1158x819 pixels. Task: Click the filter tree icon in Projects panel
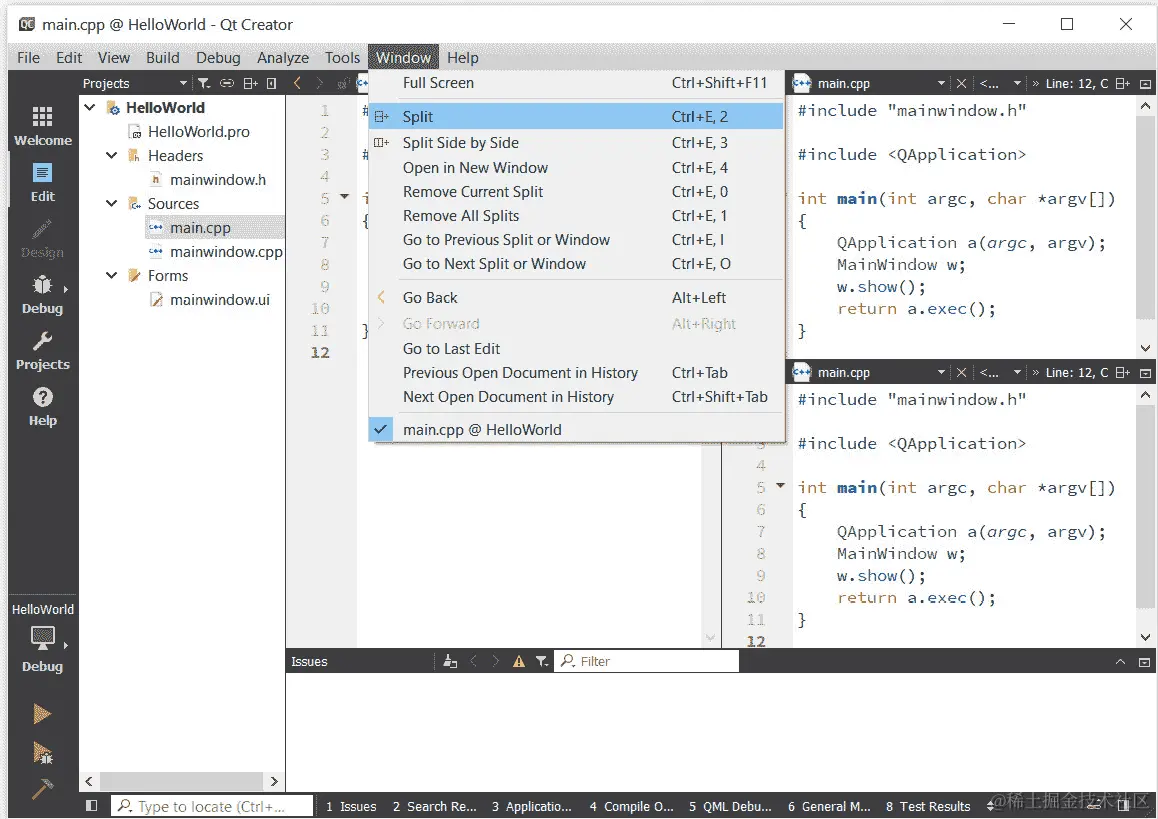tap(204, 83)
